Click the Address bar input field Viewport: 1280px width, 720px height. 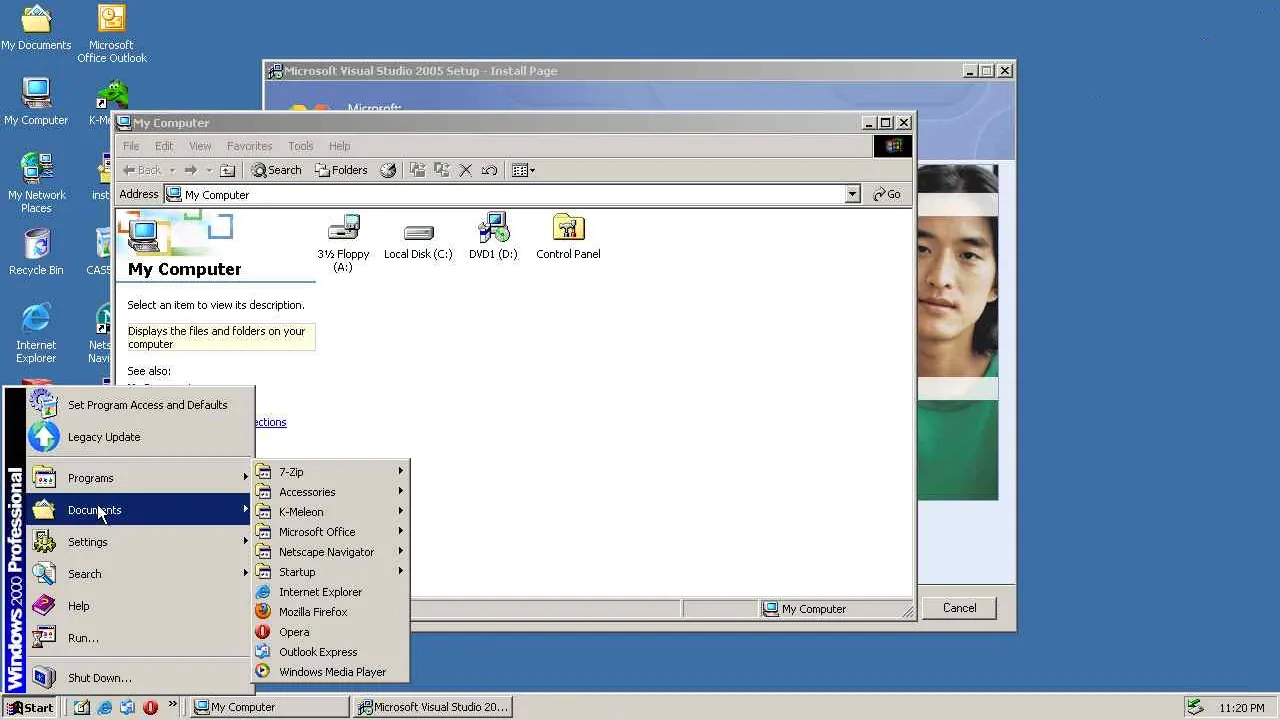coord(504,195)
